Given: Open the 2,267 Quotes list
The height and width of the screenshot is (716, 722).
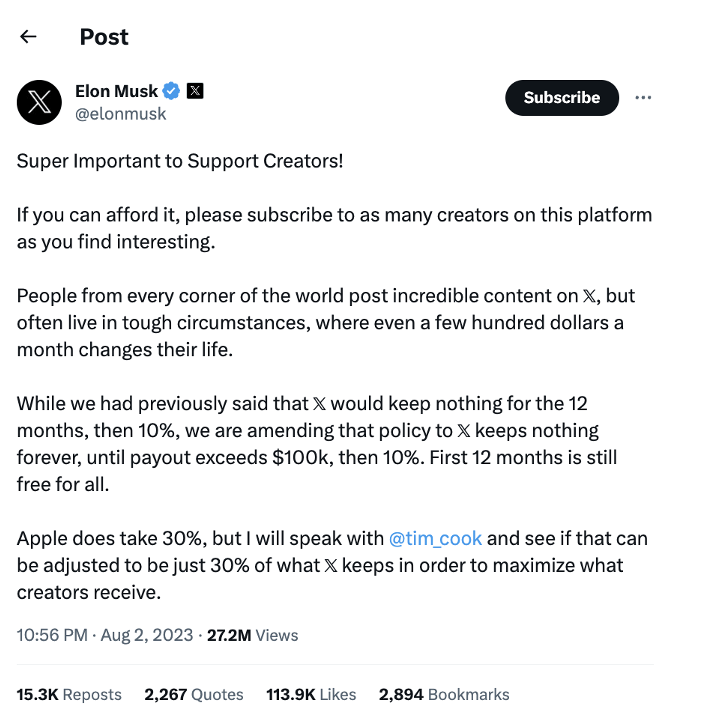Looking at the screenshot, I should (194, 694).
